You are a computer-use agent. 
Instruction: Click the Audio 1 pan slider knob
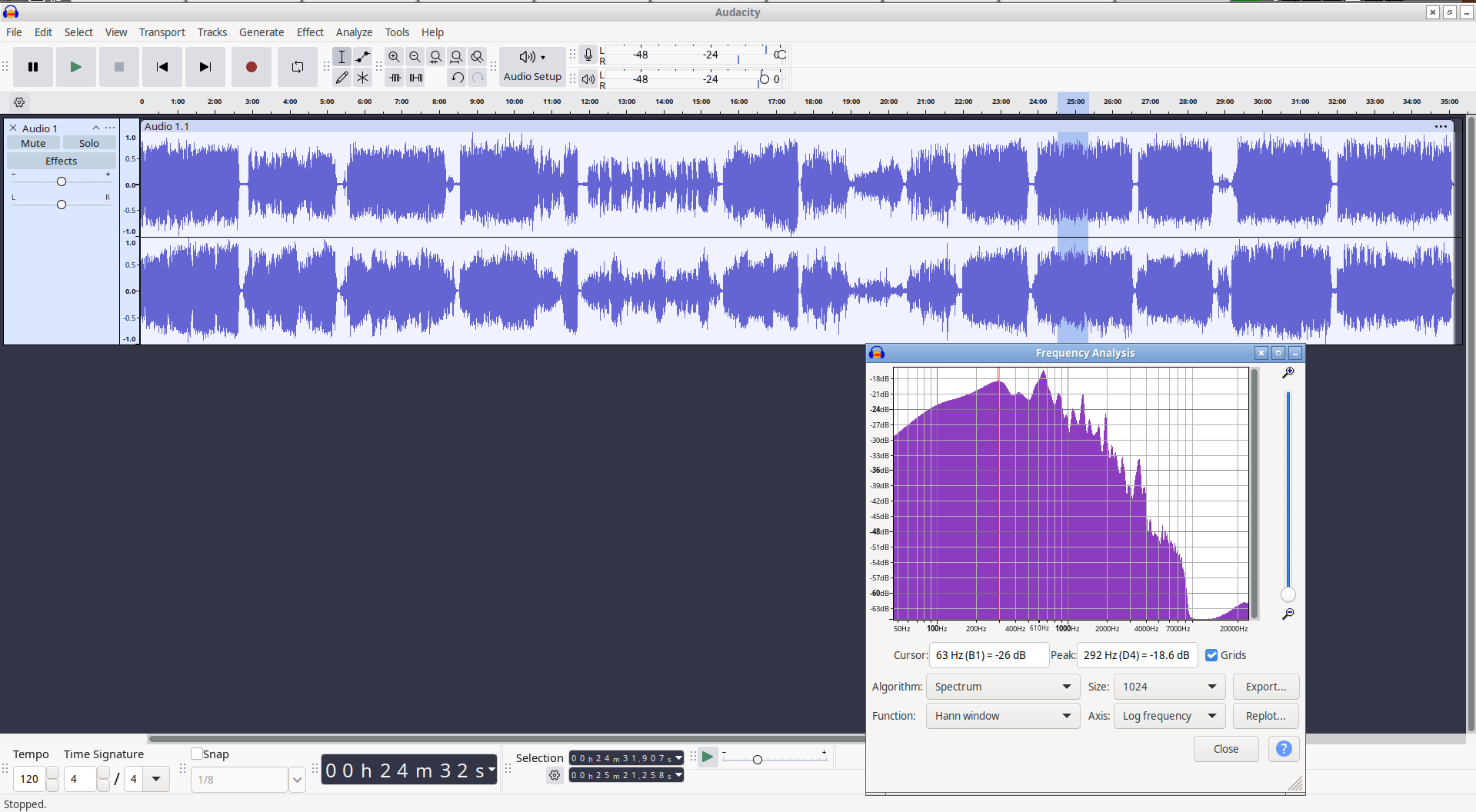(x=62, y=204)
